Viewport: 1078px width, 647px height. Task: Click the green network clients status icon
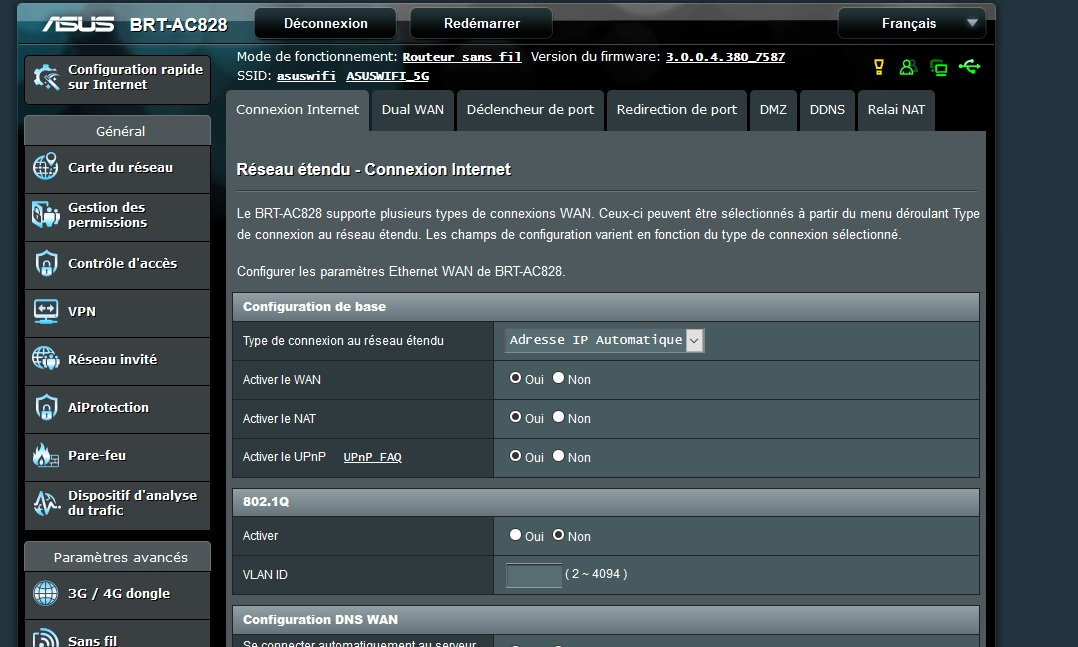[x=938, y=67]
